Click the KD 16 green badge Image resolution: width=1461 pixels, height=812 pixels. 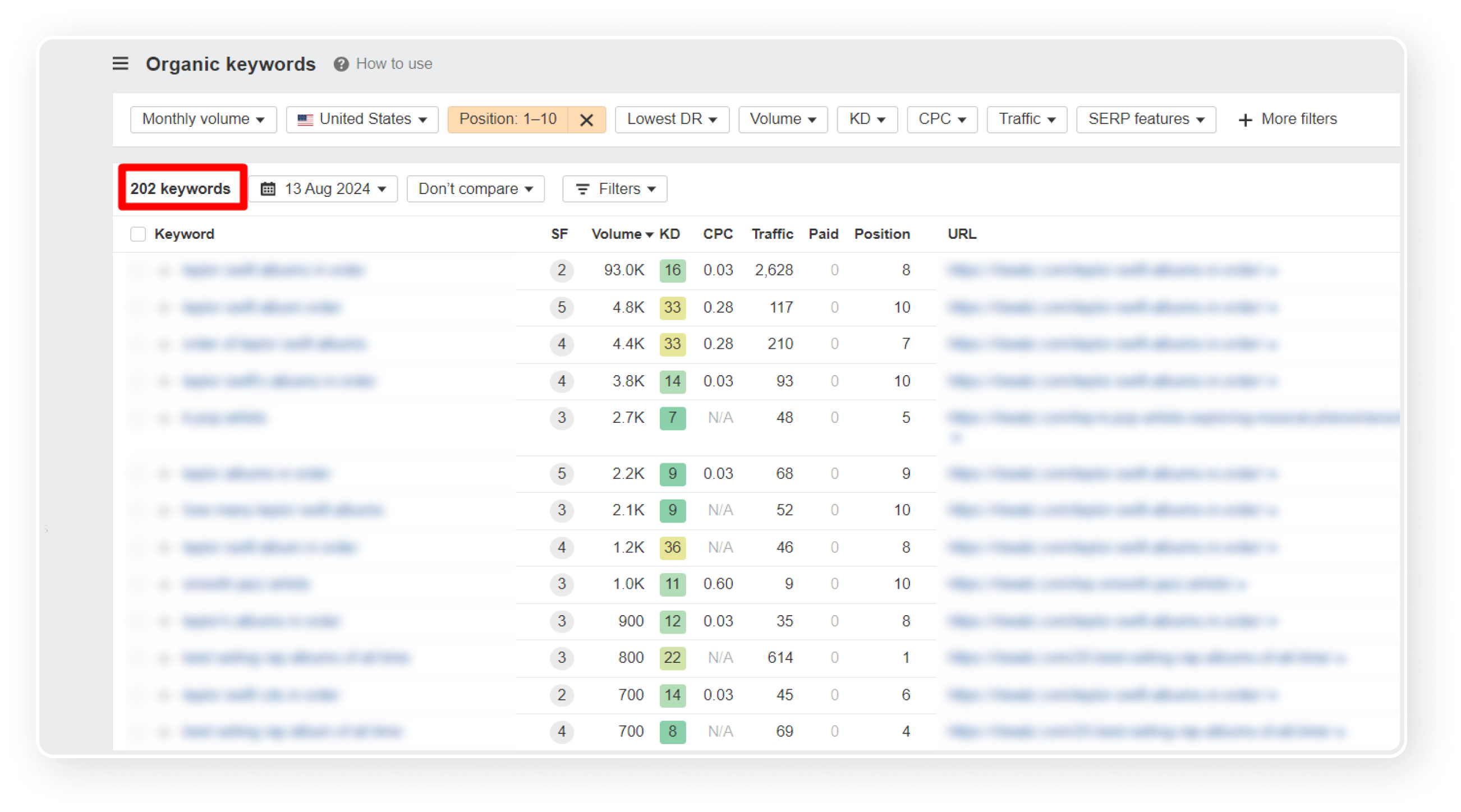(672, 270)
